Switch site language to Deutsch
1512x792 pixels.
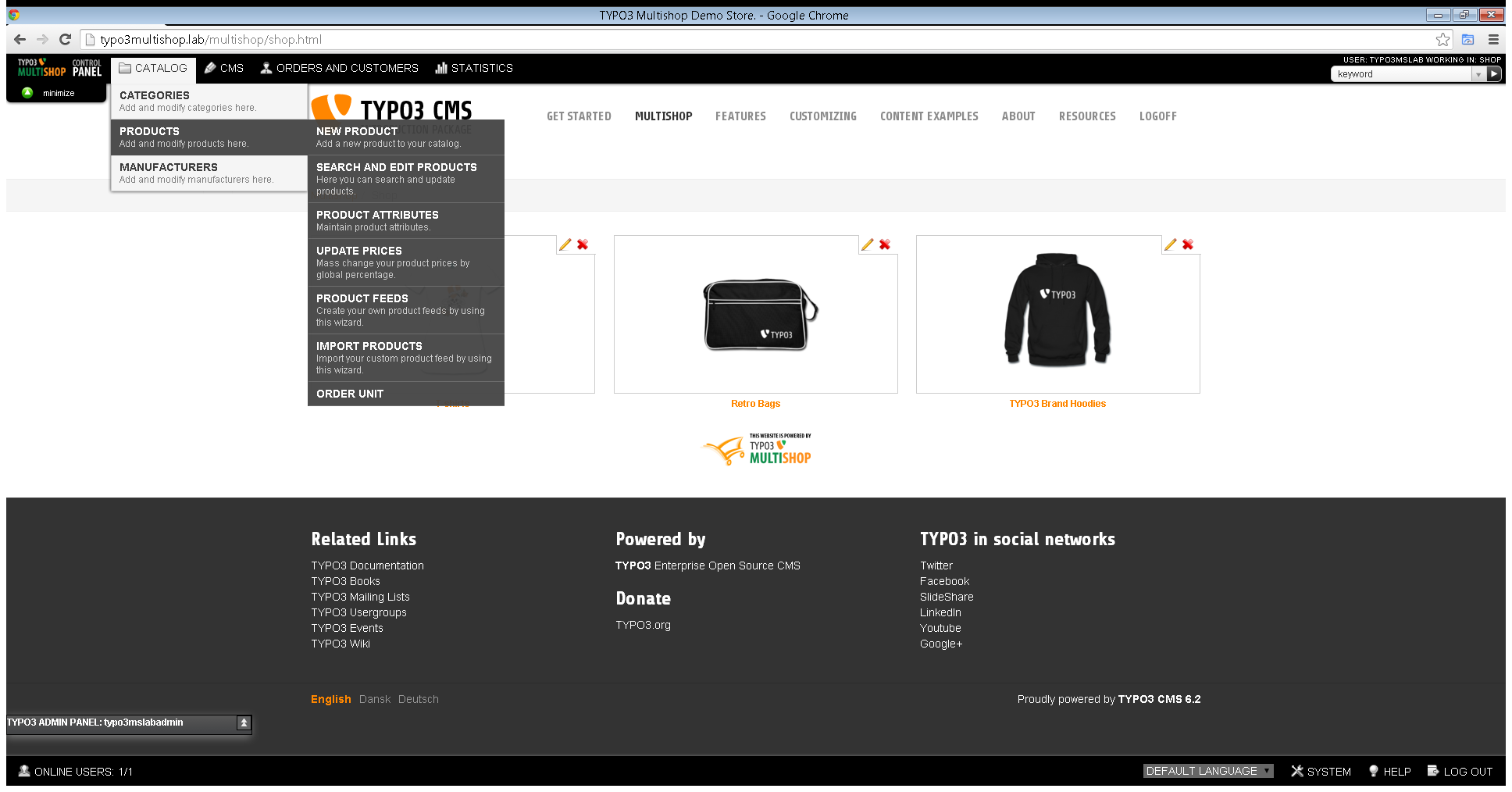pyautogui.click(x=418, y=699)
